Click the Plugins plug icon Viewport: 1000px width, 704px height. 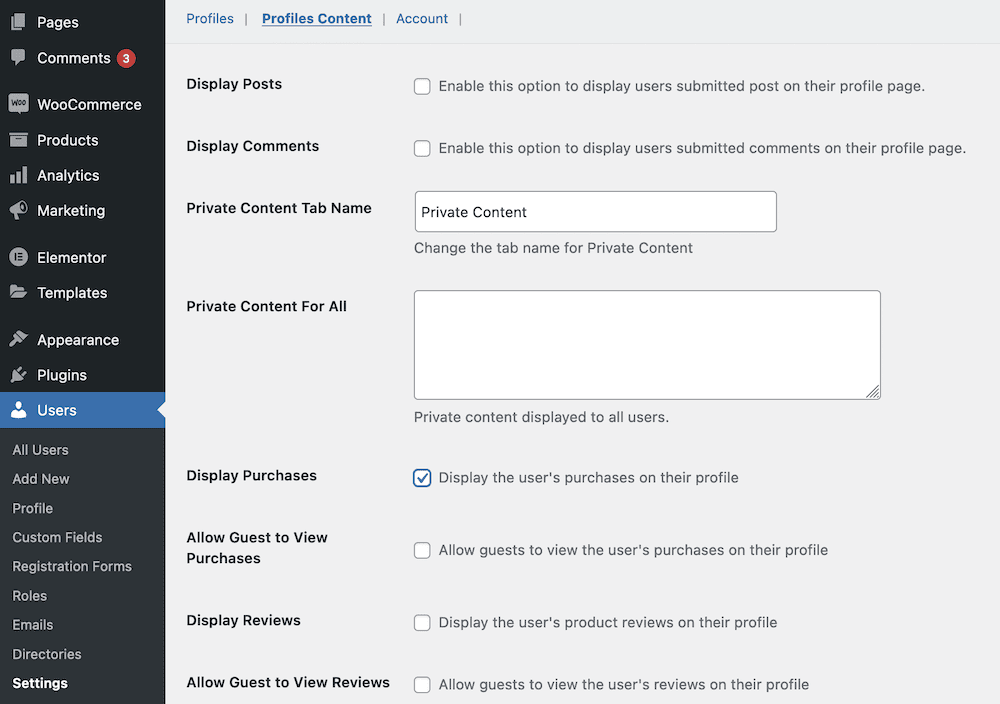tap(18, 374)
